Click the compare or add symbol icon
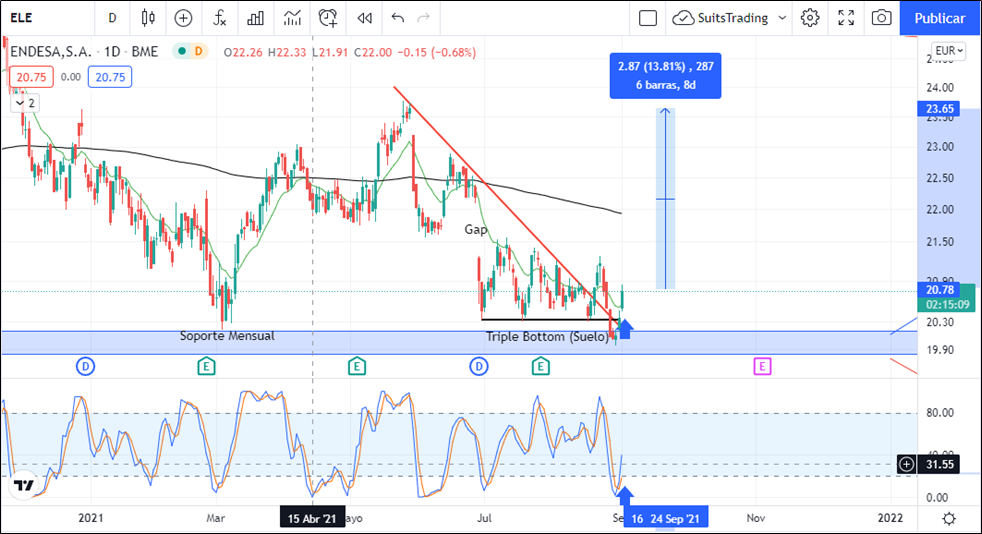 pos(183,18)
